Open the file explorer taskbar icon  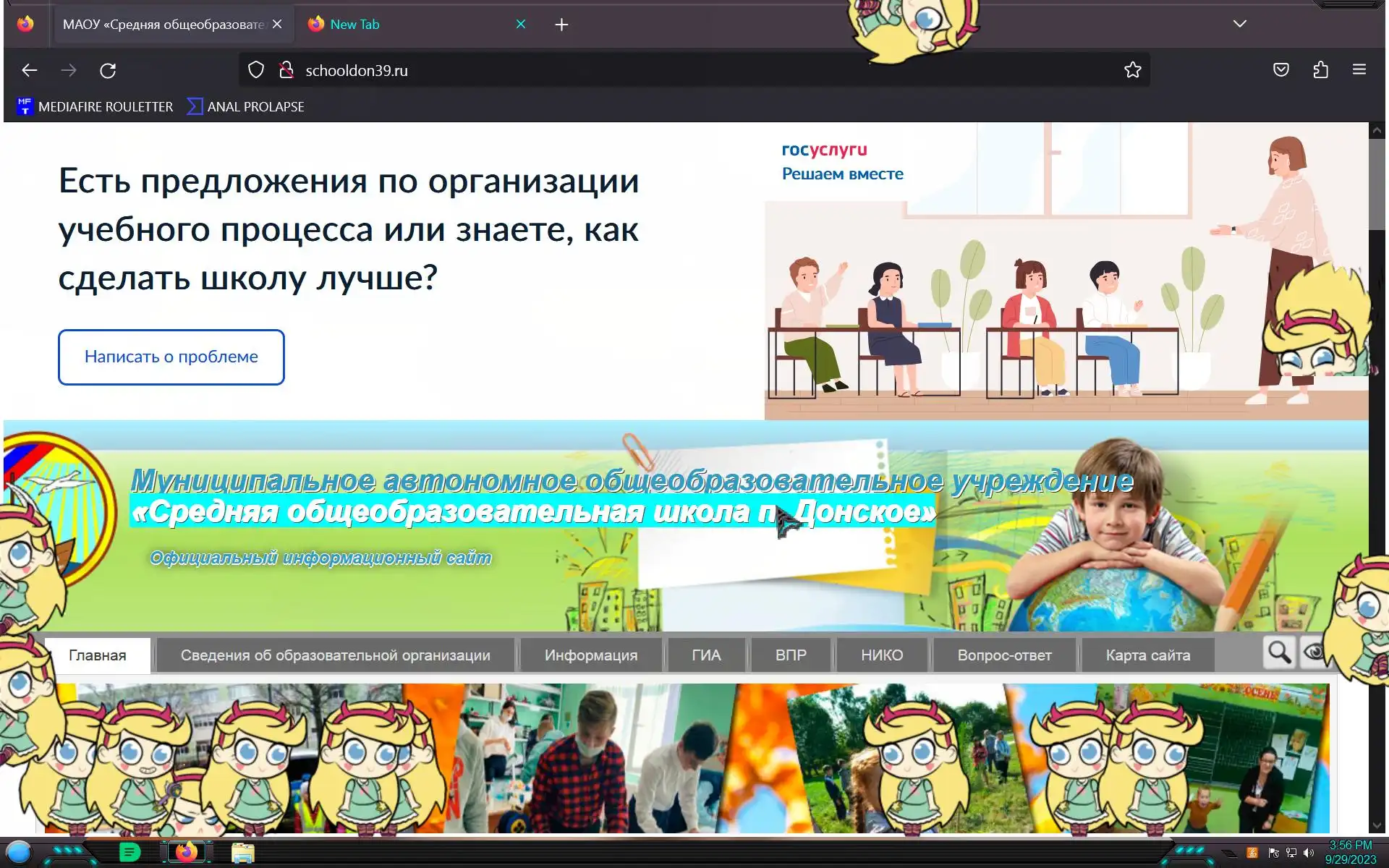coord(242,853)
